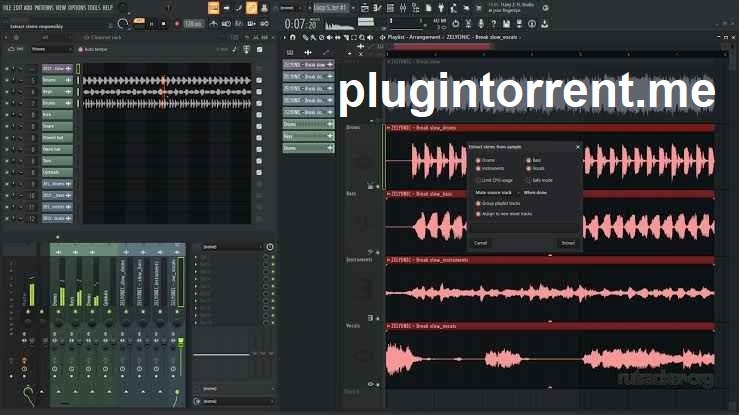Viewport: 739px width, 415px height.
Task: Click the highlighted playlist view toolbar icon
Action: pos(213,8)
